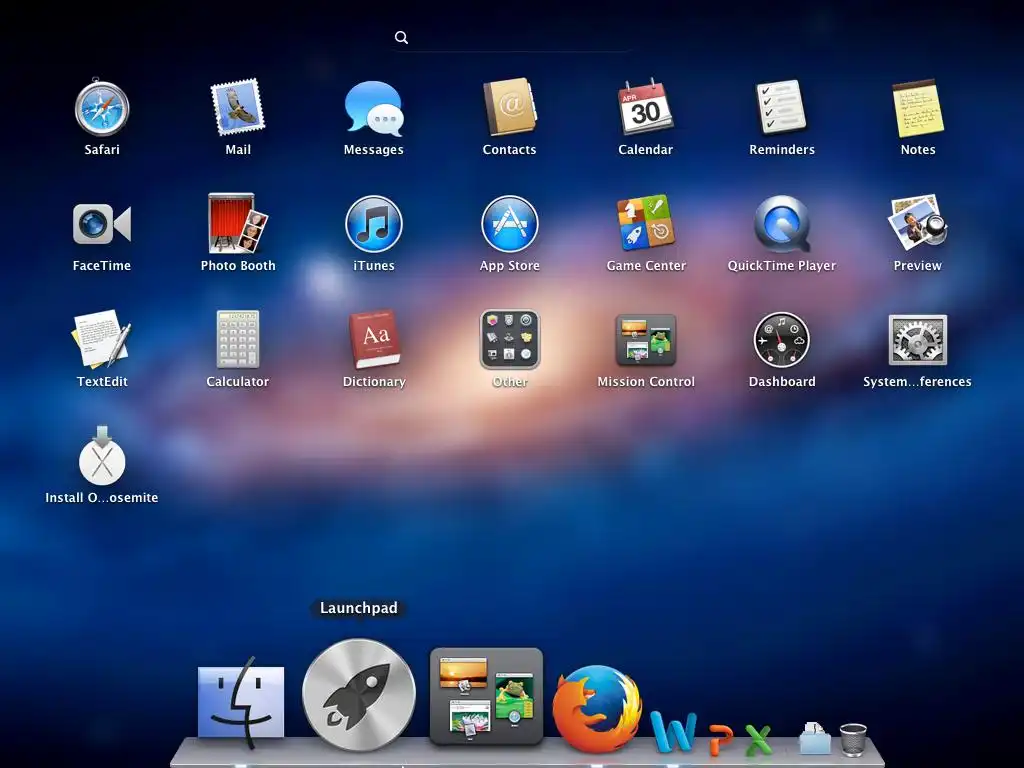
Task: Launch Calculator
Action: point(238,340)
